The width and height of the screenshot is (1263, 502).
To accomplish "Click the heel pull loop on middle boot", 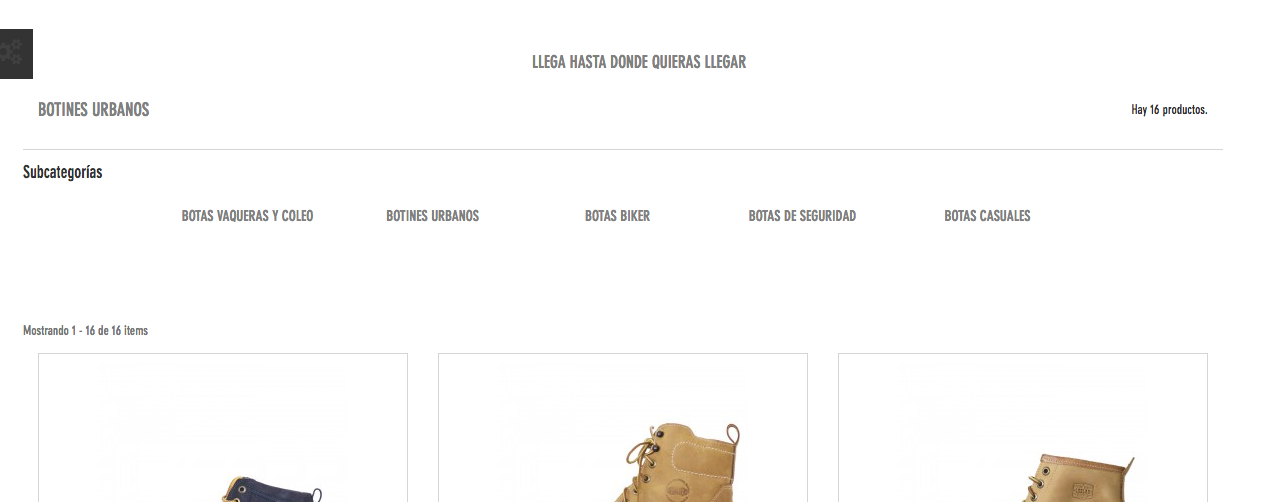I will (x=733, y=435).
